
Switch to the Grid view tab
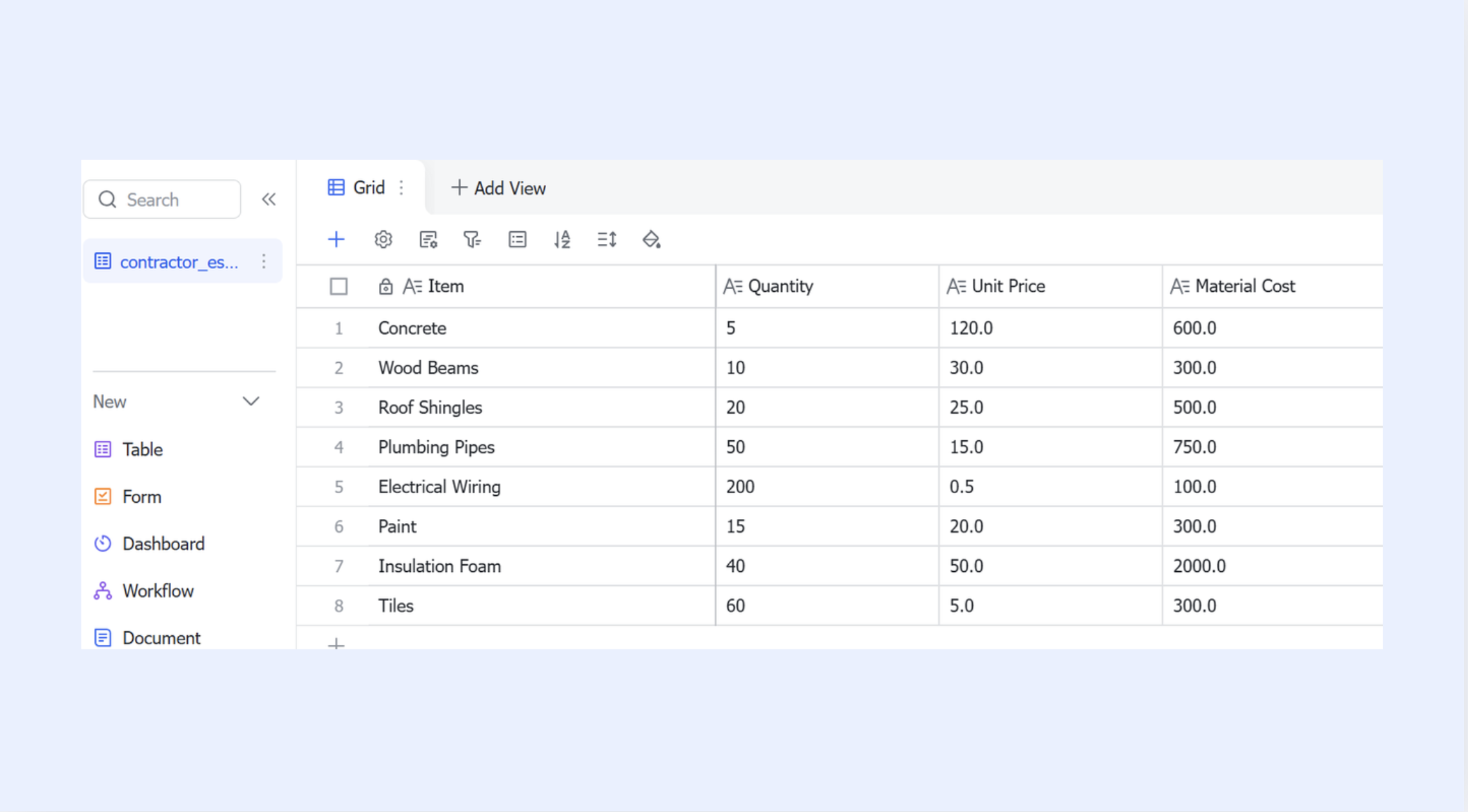point(360,188)
